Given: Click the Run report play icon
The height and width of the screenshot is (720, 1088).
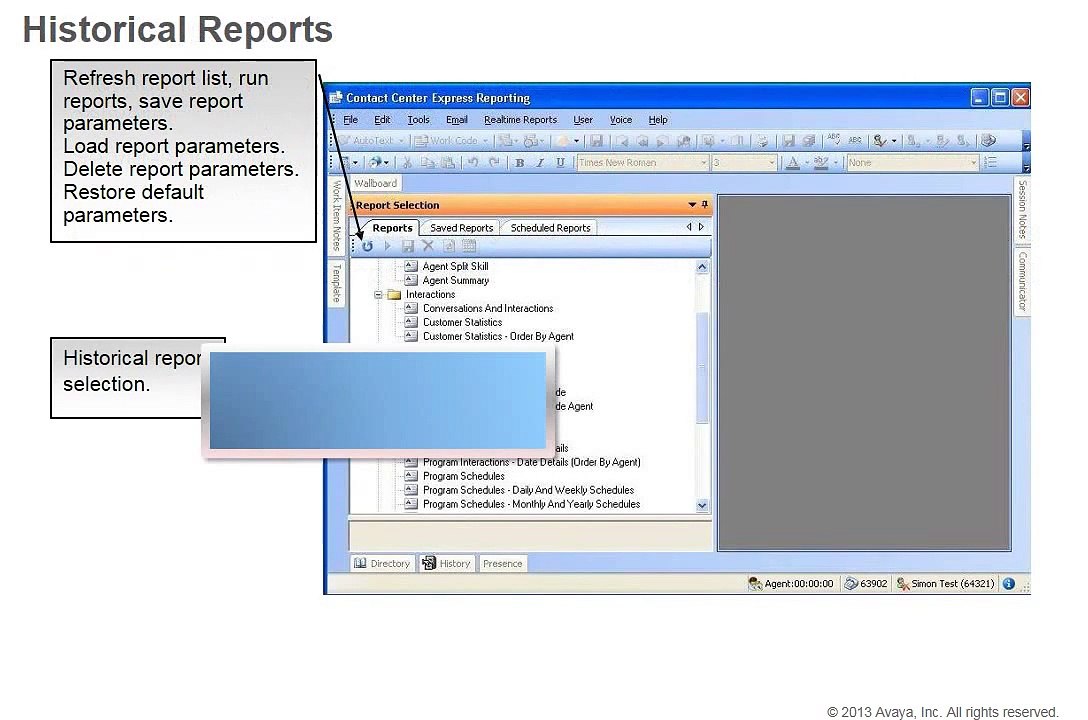Looking at the screenshot, I should [388, 246].
